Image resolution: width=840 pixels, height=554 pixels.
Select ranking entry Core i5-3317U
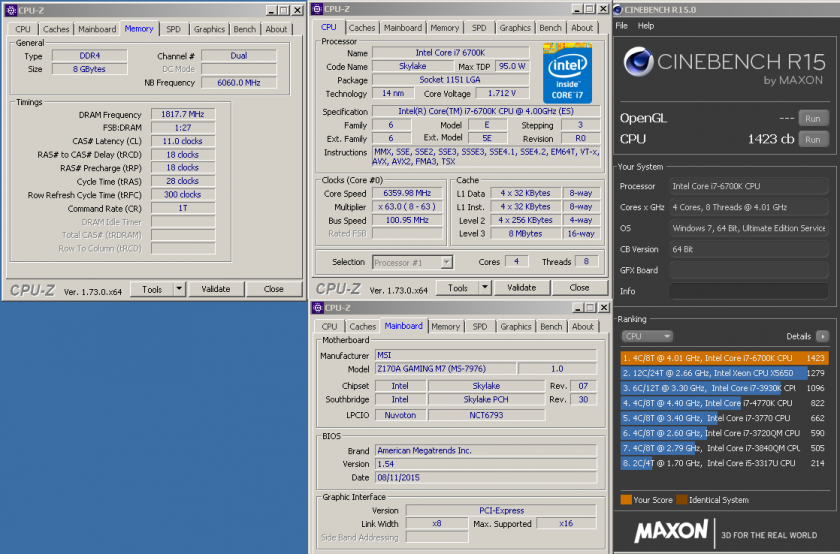724,463
